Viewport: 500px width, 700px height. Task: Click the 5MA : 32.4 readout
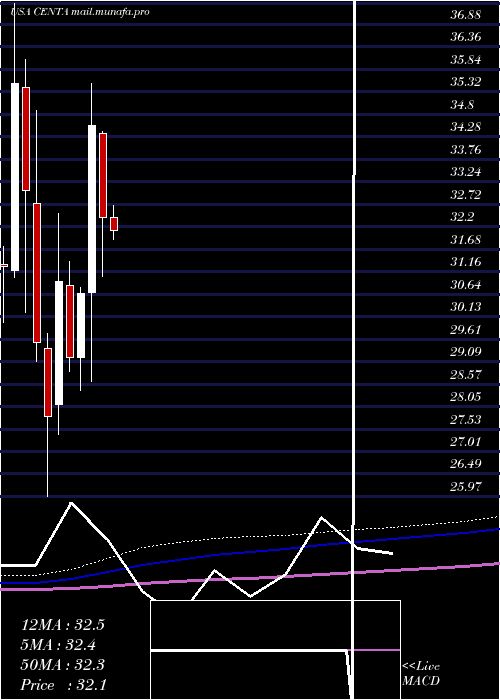pyautogui.click(x=58, y=644)
